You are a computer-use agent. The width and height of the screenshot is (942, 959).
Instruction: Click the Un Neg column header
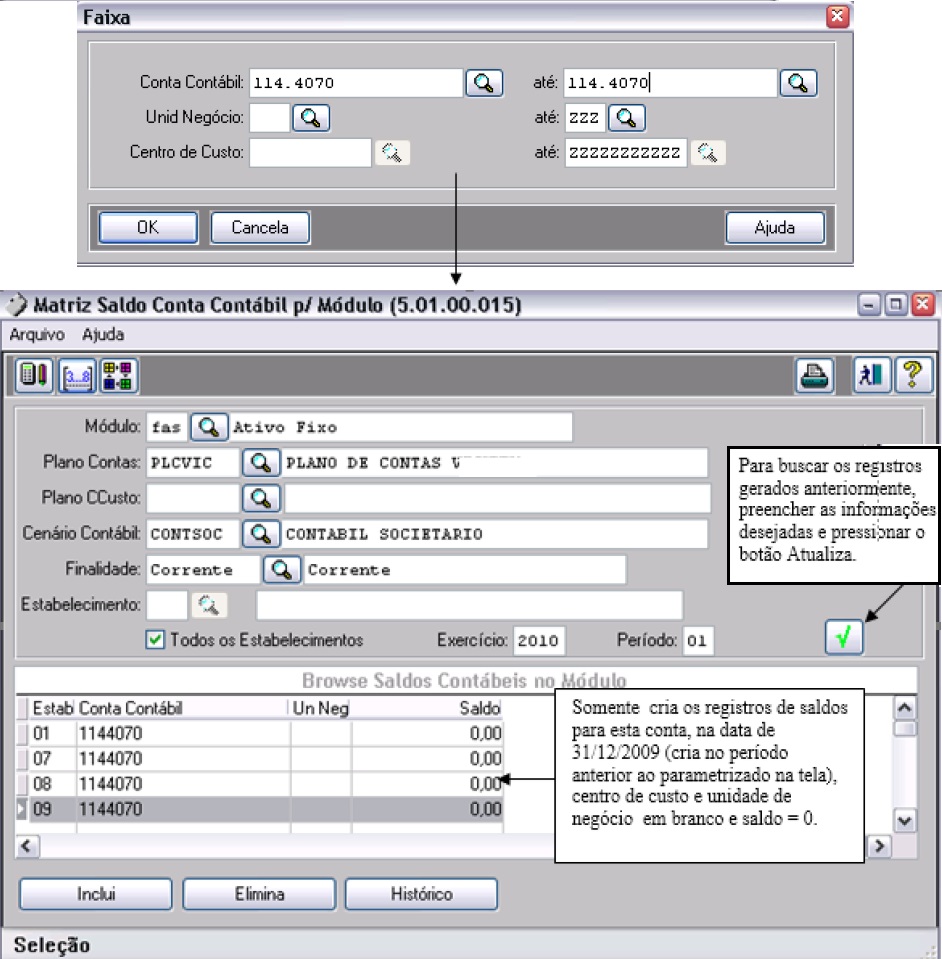pos(320,708)
